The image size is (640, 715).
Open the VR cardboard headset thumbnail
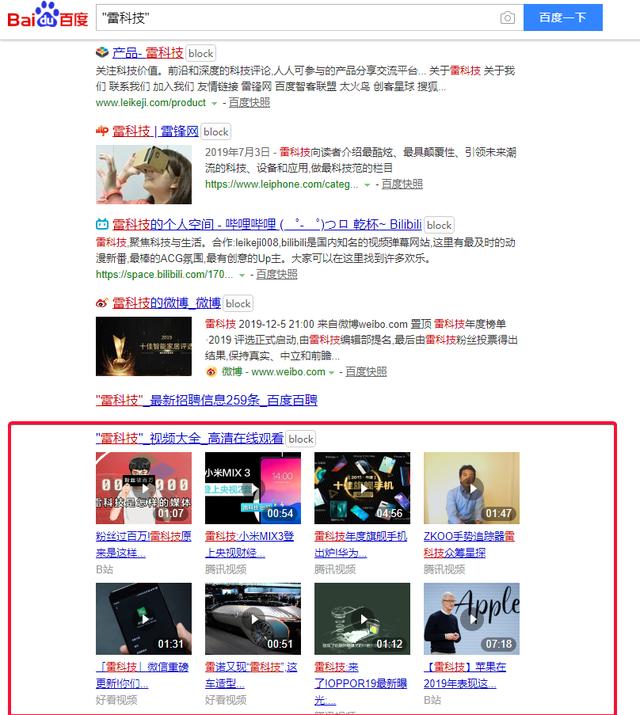tap(144, 174)
